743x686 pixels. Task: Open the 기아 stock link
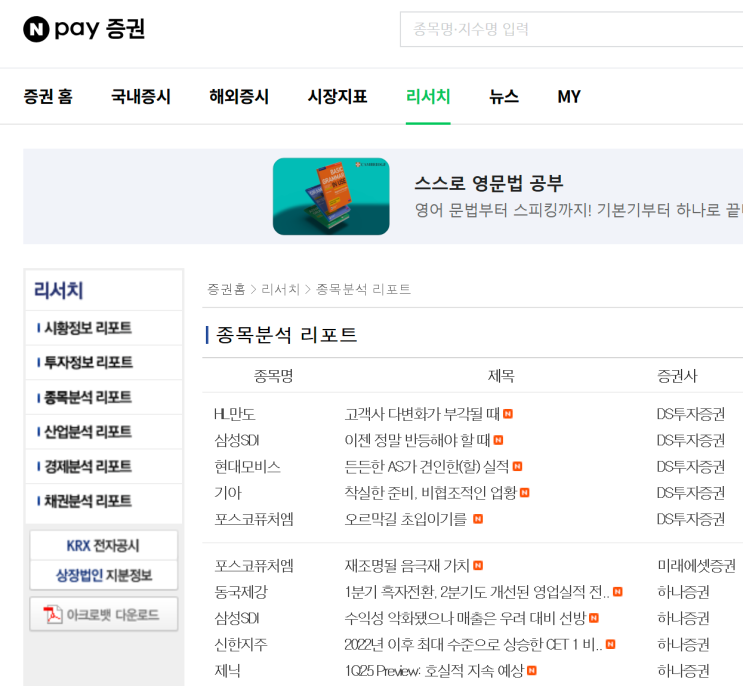point(228,493)
